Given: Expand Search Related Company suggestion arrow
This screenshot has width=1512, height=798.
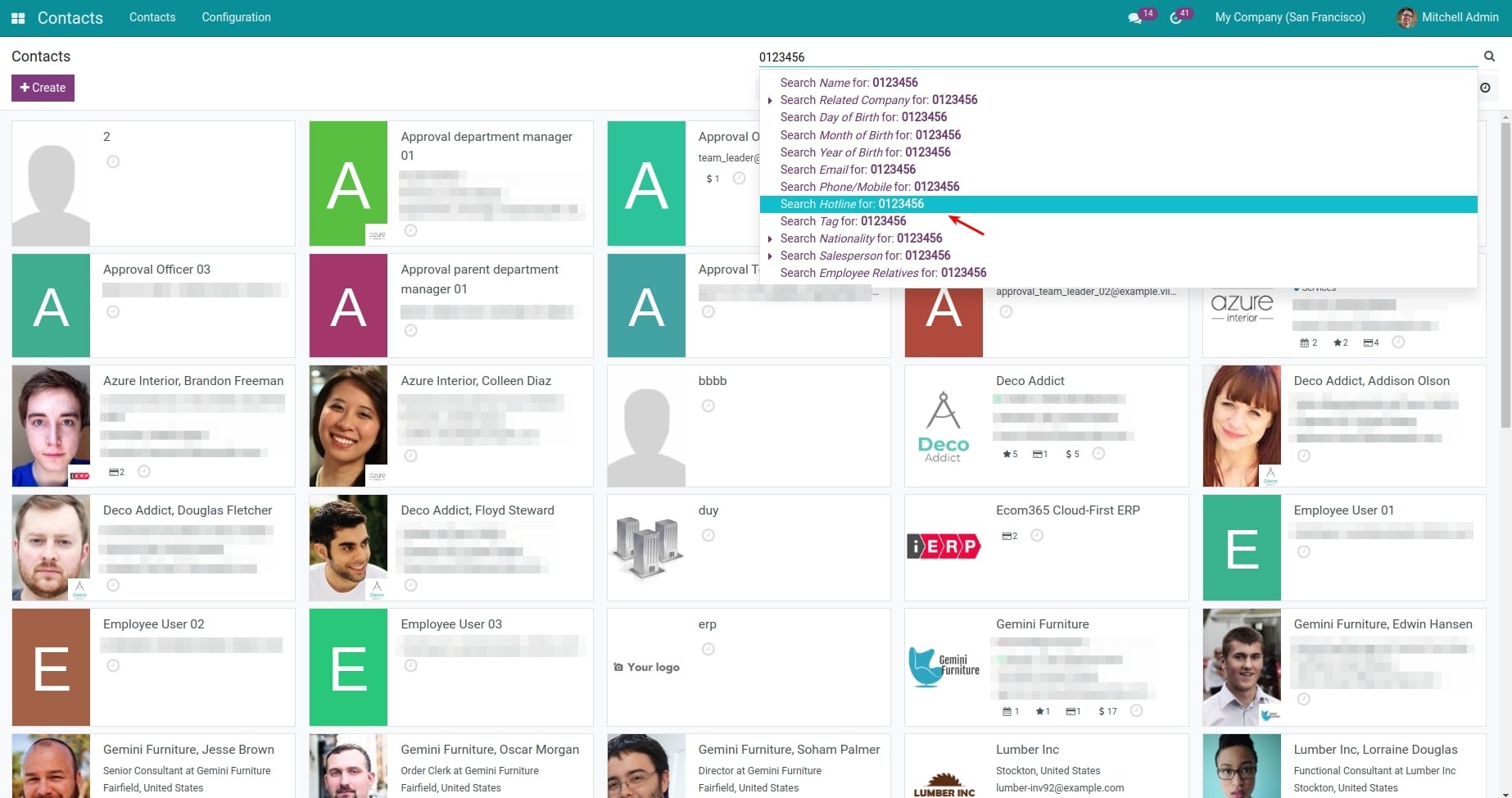Looking at the screenshot, I should [770, 101].
